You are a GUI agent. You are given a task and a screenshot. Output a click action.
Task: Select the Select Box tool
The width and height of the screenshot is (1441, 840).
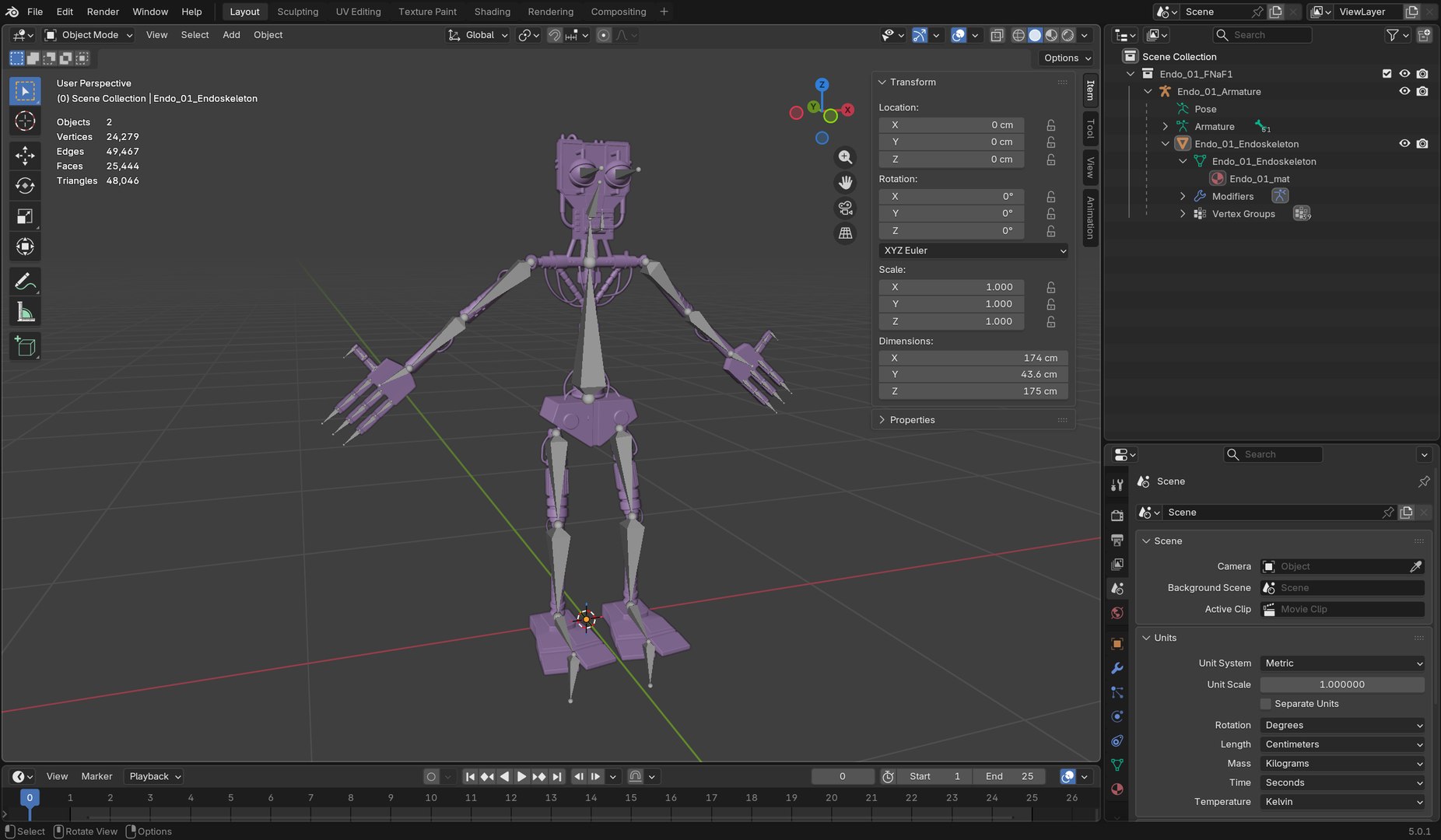(25, 91)
